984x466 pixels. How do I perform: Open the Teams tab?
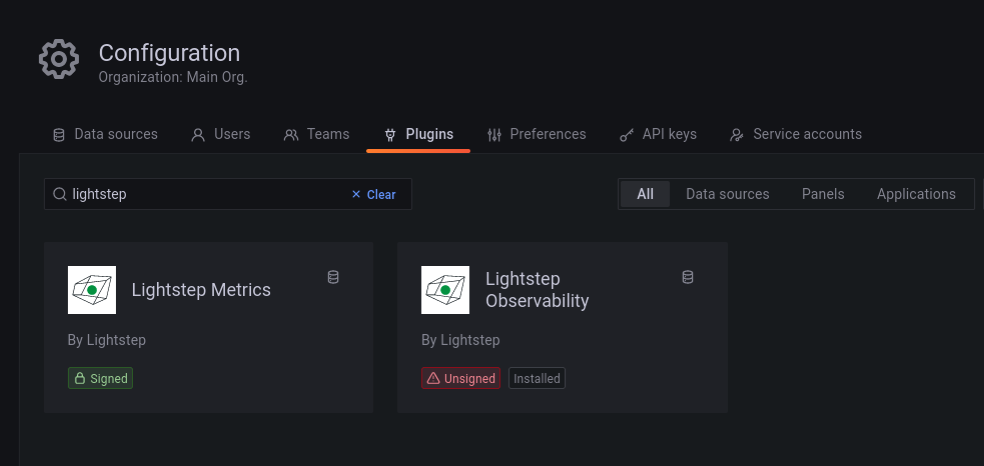pos(316,134)
